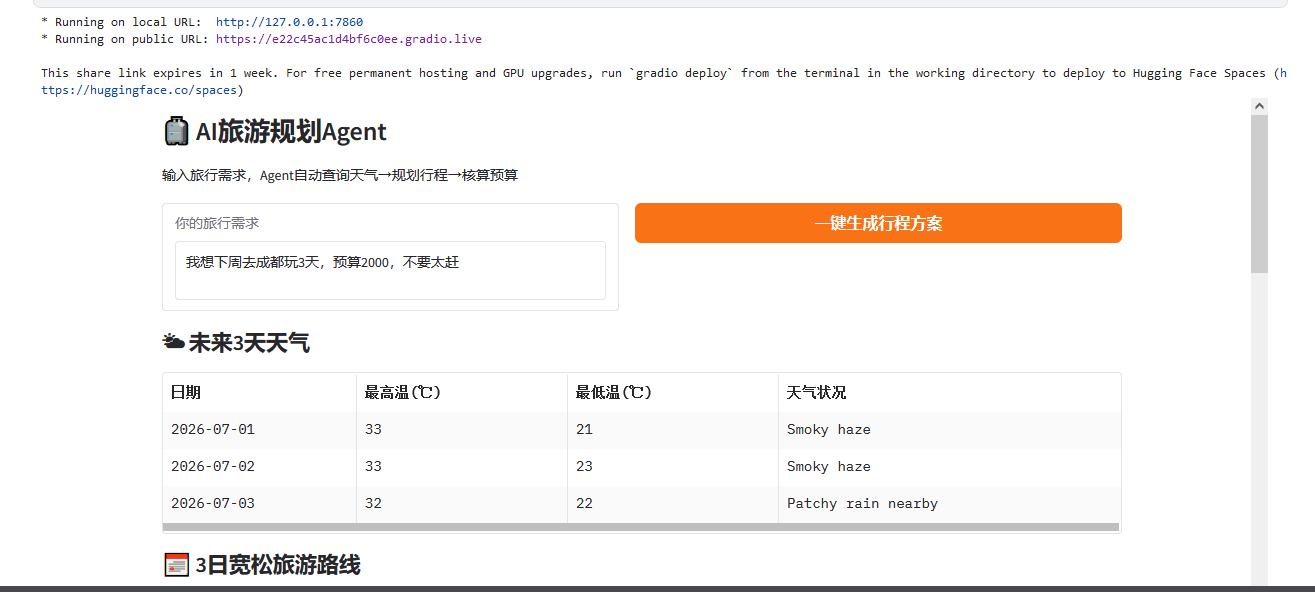Select the Patchy rain nearby cell
The image size is (1315, 592).
pos(949,504)
